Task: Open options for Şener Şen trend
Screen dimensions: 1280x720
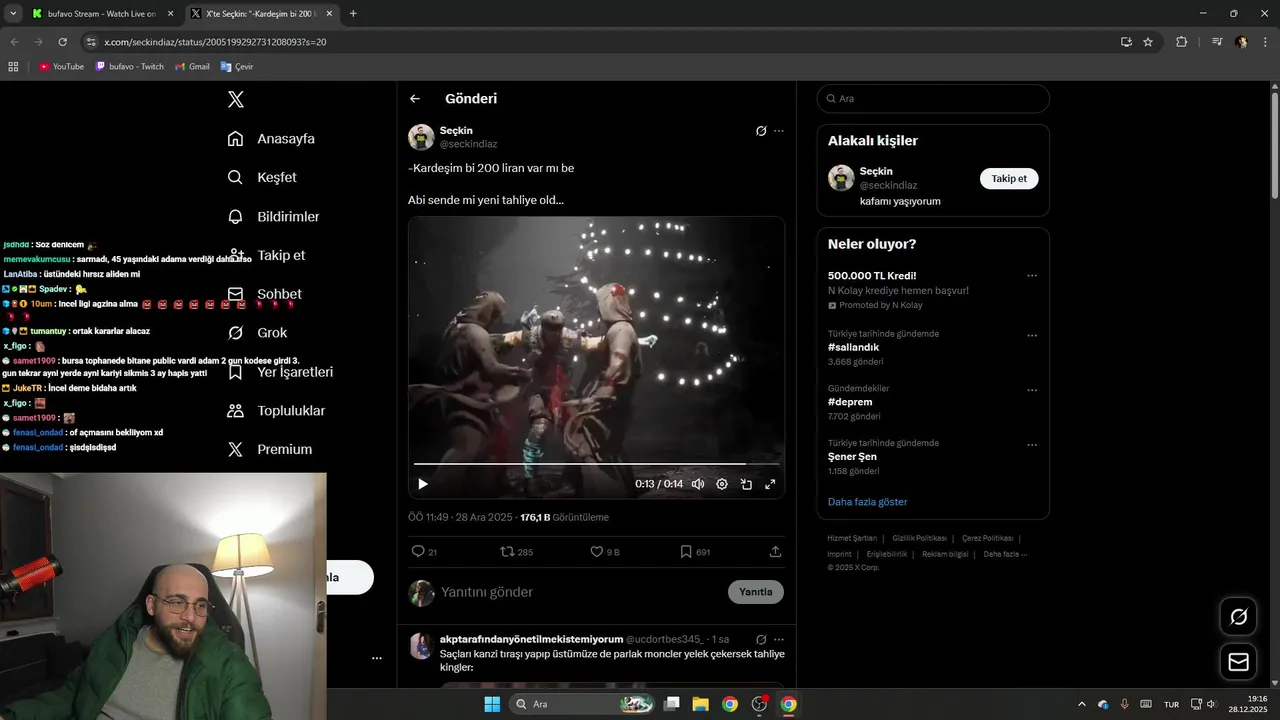Action: [1032, 444]
